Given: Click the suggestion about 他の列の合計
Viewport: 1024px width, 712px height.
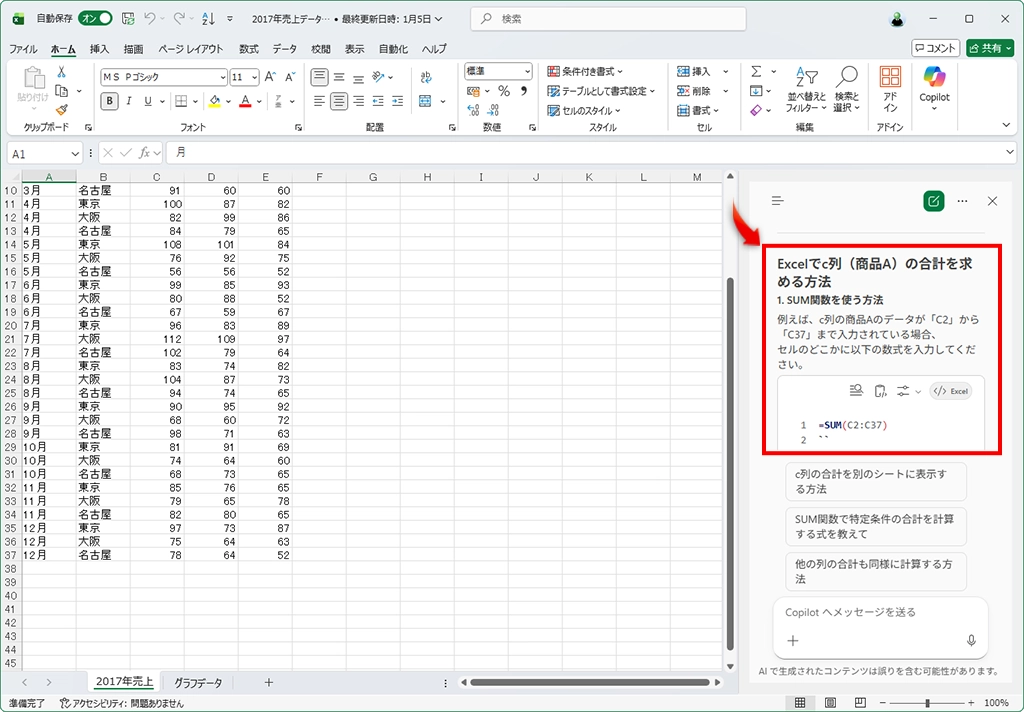Looking at the screenshot, I should coord(875,571).
